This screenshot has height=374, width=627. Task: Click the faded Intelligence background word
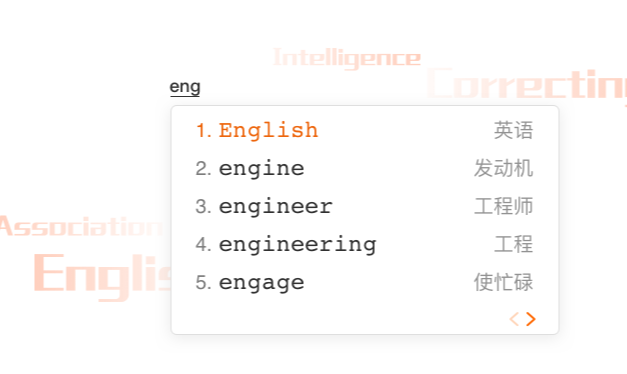point(347,58)
